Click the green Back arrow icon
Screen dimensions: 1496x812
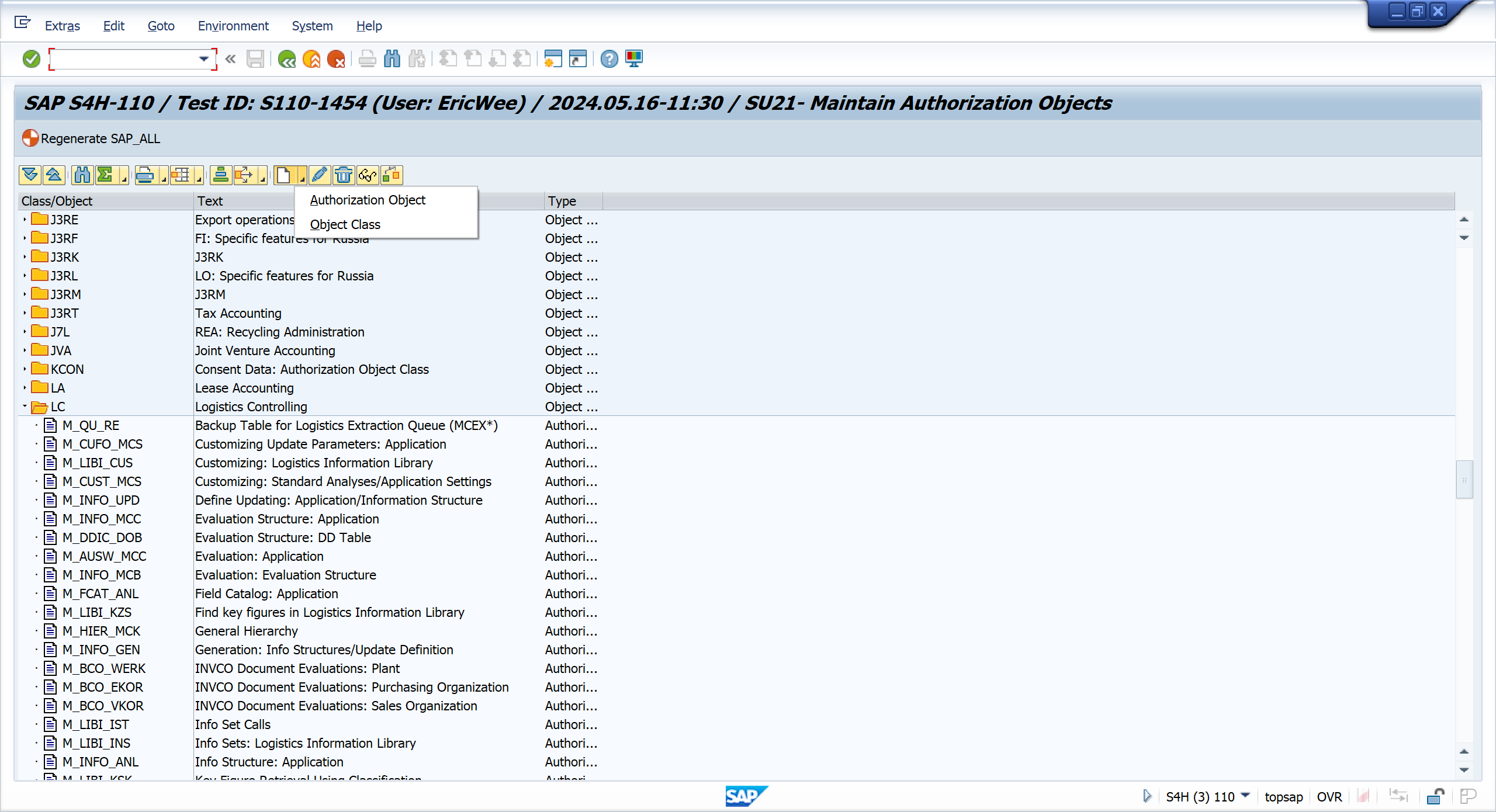[x=287, y=59]
